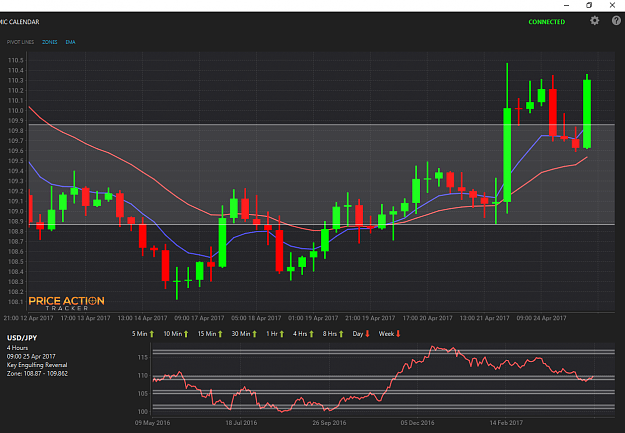Select the 10 Min timeframe
This screenshot has height=433, width=625.
pos(173,334)
